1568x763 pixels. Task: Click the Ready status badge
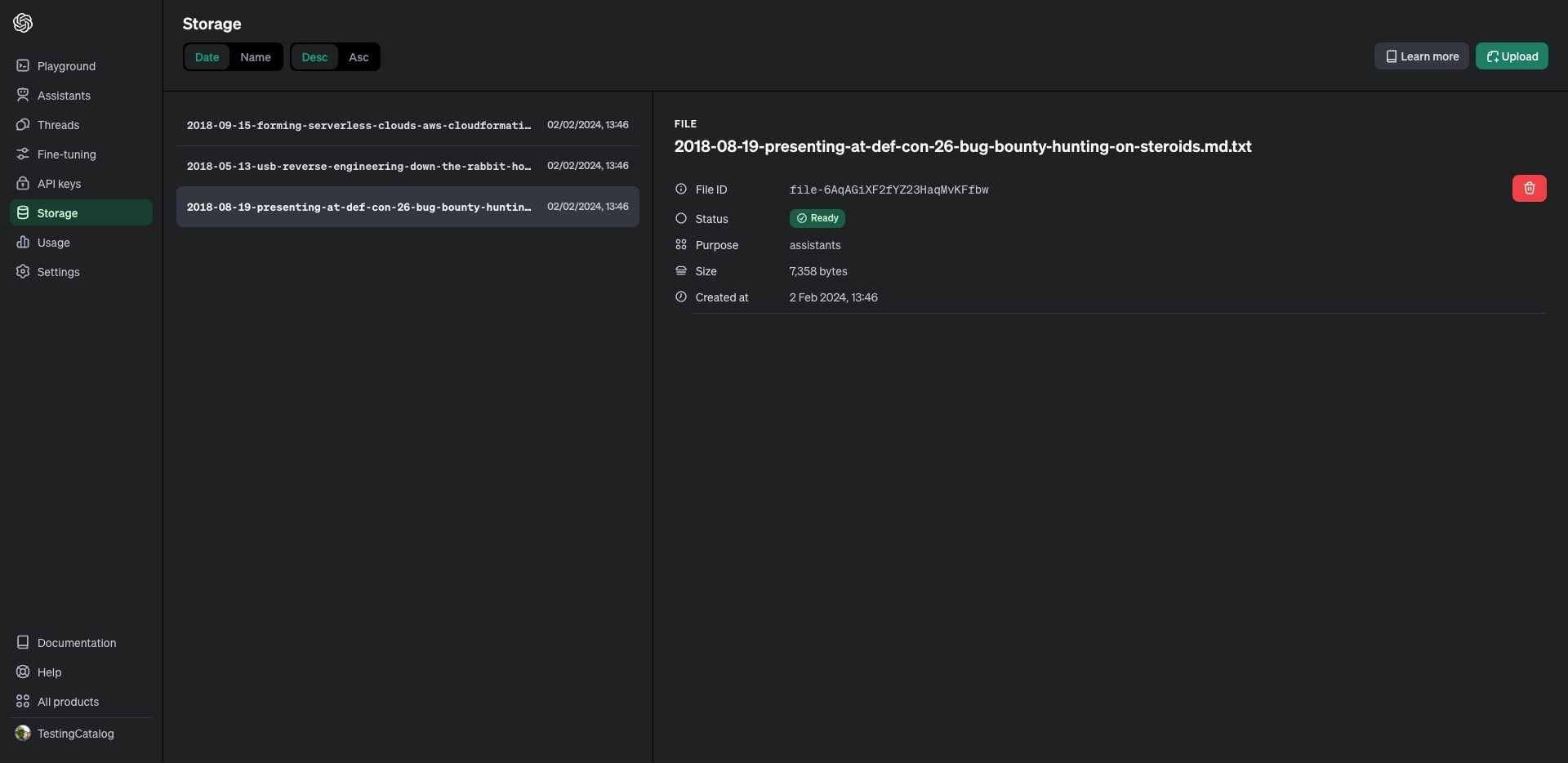coord(817,218)
